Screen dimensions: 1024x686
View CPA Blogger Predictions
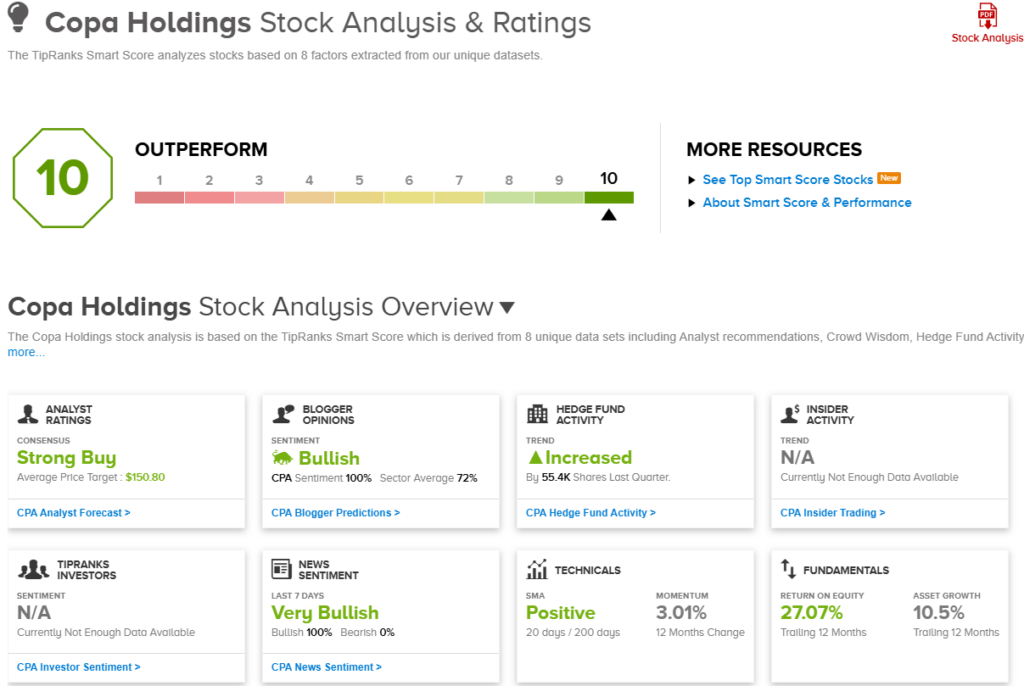(x=336, y=513)
